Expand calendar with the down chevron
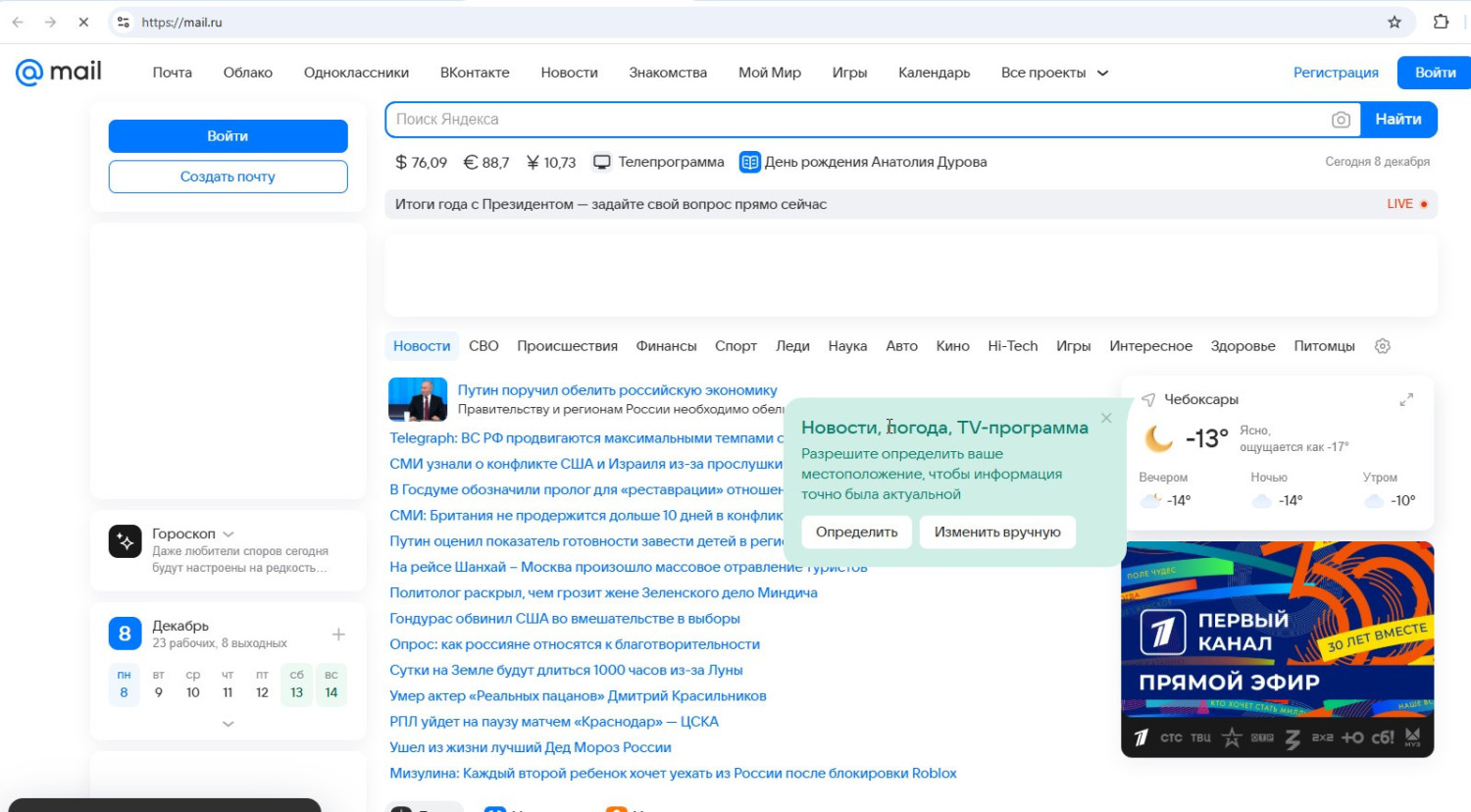Image resolution: width=1471 pixels, height=812 pixels. pyautogui.click(x=228, y=724)
